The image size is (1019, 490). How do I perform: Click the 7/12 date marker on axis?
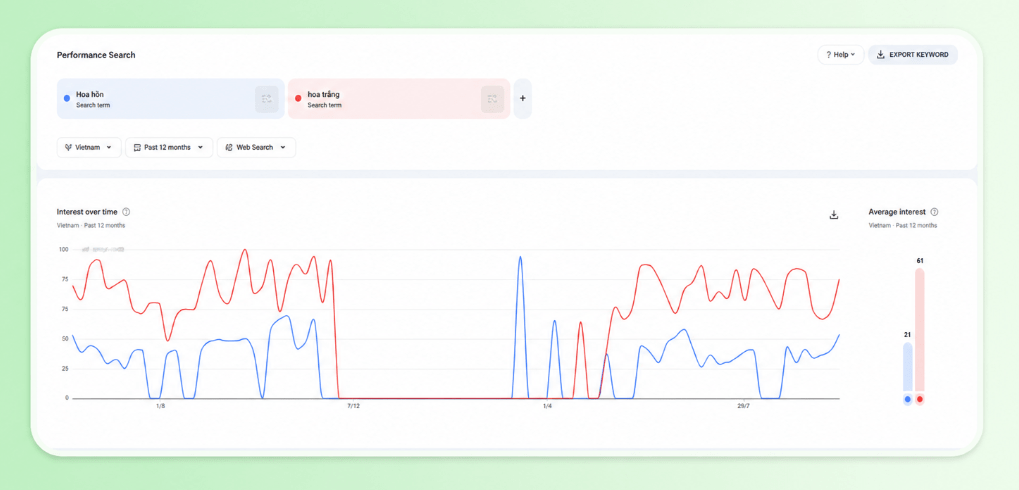click(x=353, y=406)
